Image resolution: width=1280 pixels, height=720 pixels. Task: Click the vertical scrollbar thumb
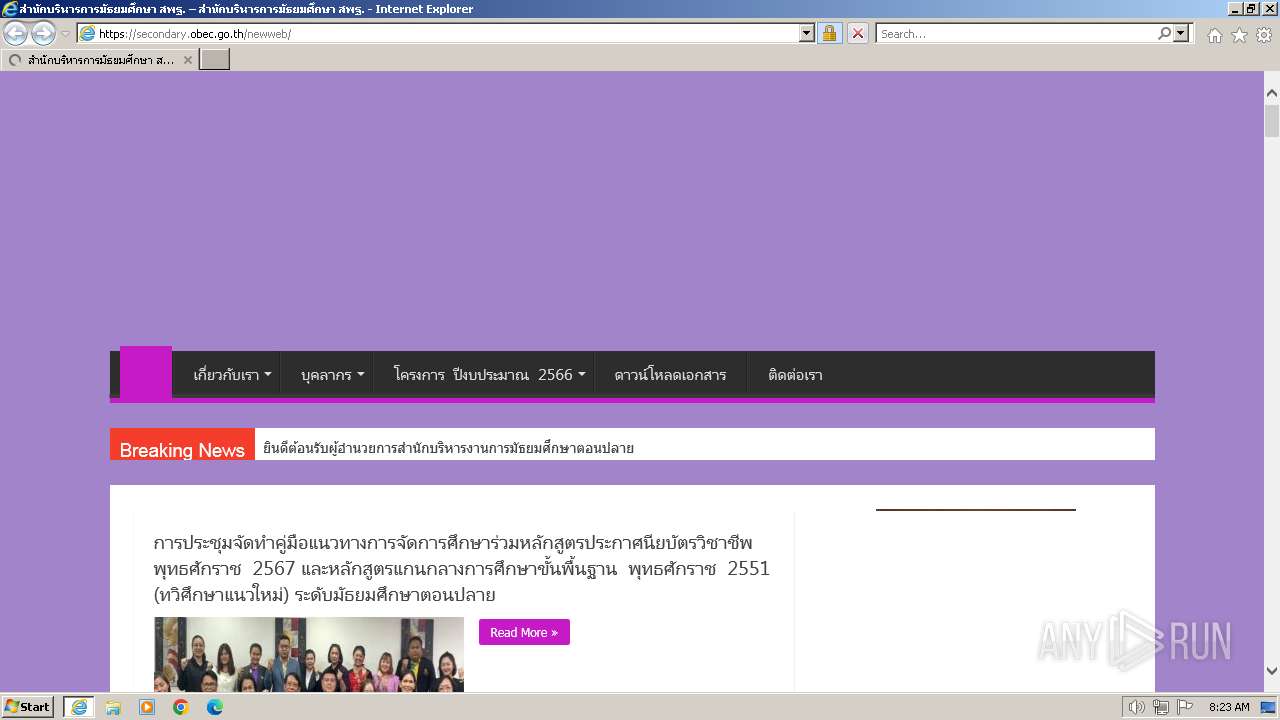(1272, 121)
